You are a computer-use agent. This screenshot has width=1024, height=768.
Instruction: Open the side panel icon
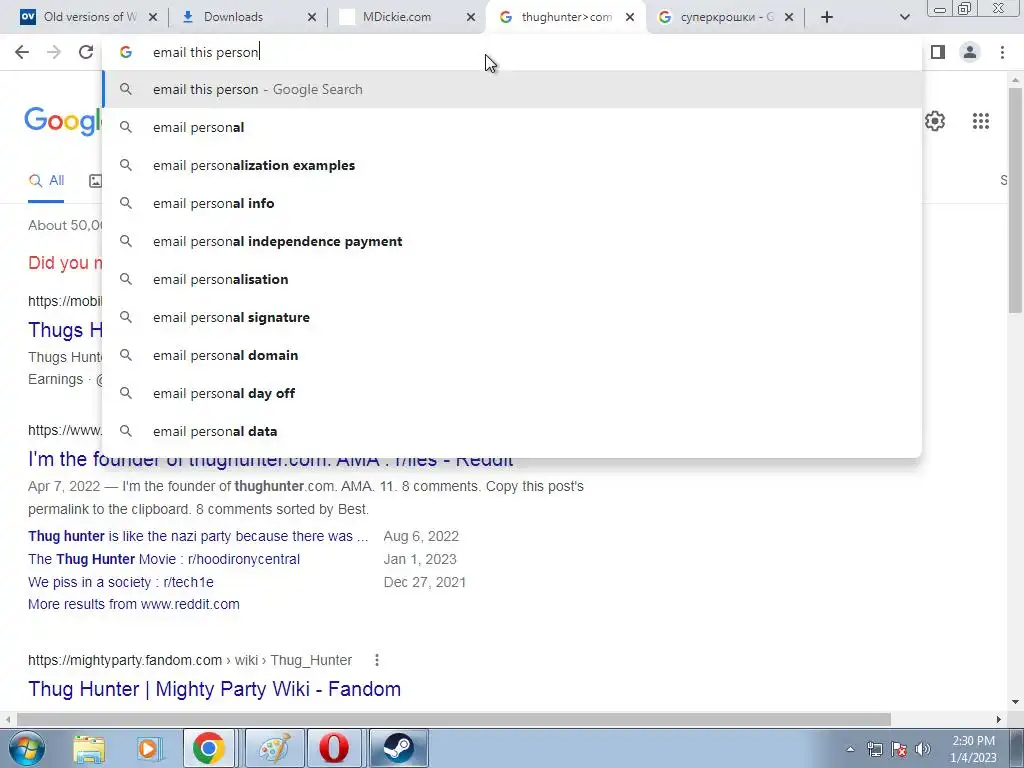(x=938, y=52)
